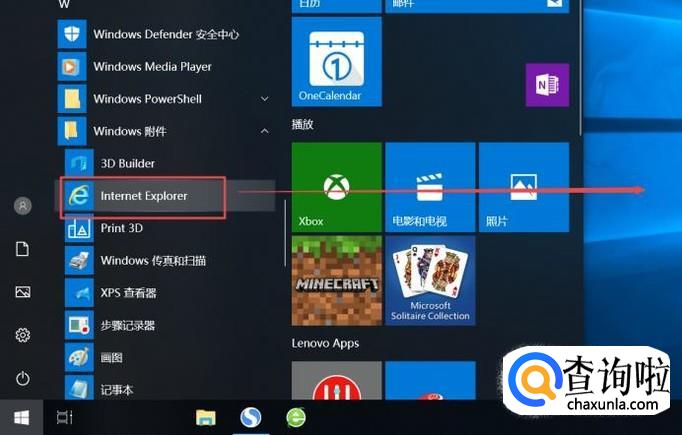The width and height of the screenshot is (682, 435).
Task: Open the blue tile beside the red Lenovo tile
Action: [x=430, y=381]
